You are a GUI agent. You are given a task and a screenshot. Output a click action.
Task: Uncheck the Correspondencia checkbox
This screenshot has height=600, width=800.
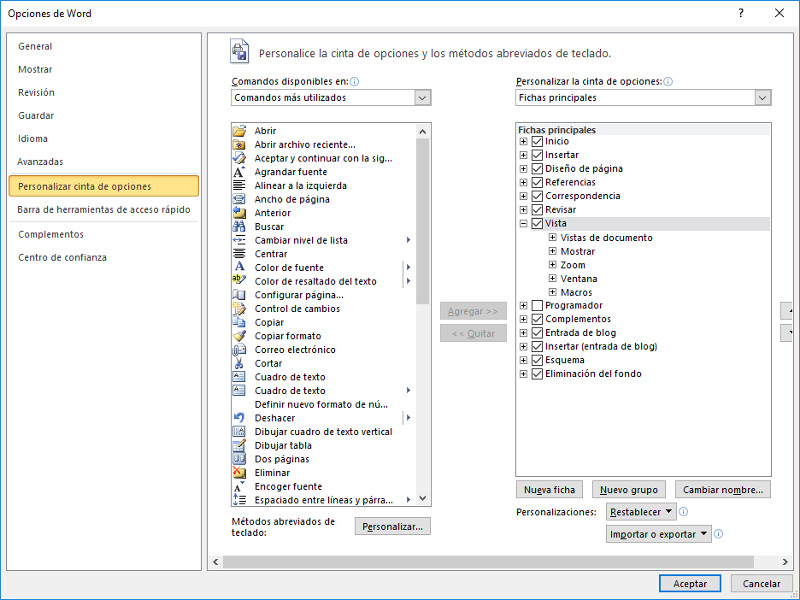[x=537, y=196]
